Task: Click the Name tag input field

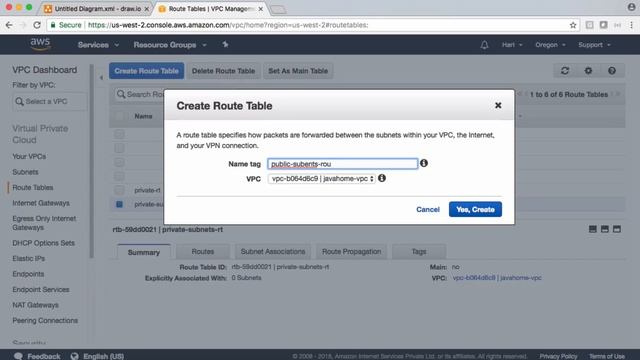Action: point(342,164)
